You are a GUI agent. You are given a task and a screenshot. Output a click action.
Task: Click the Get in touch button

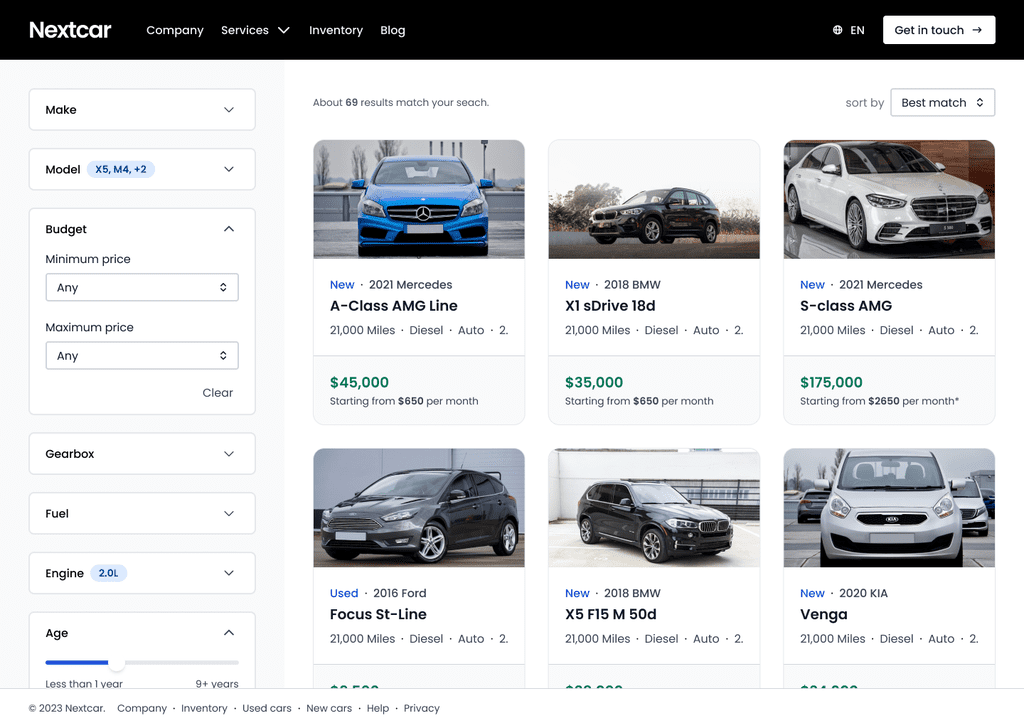click(x=938, y=30)
